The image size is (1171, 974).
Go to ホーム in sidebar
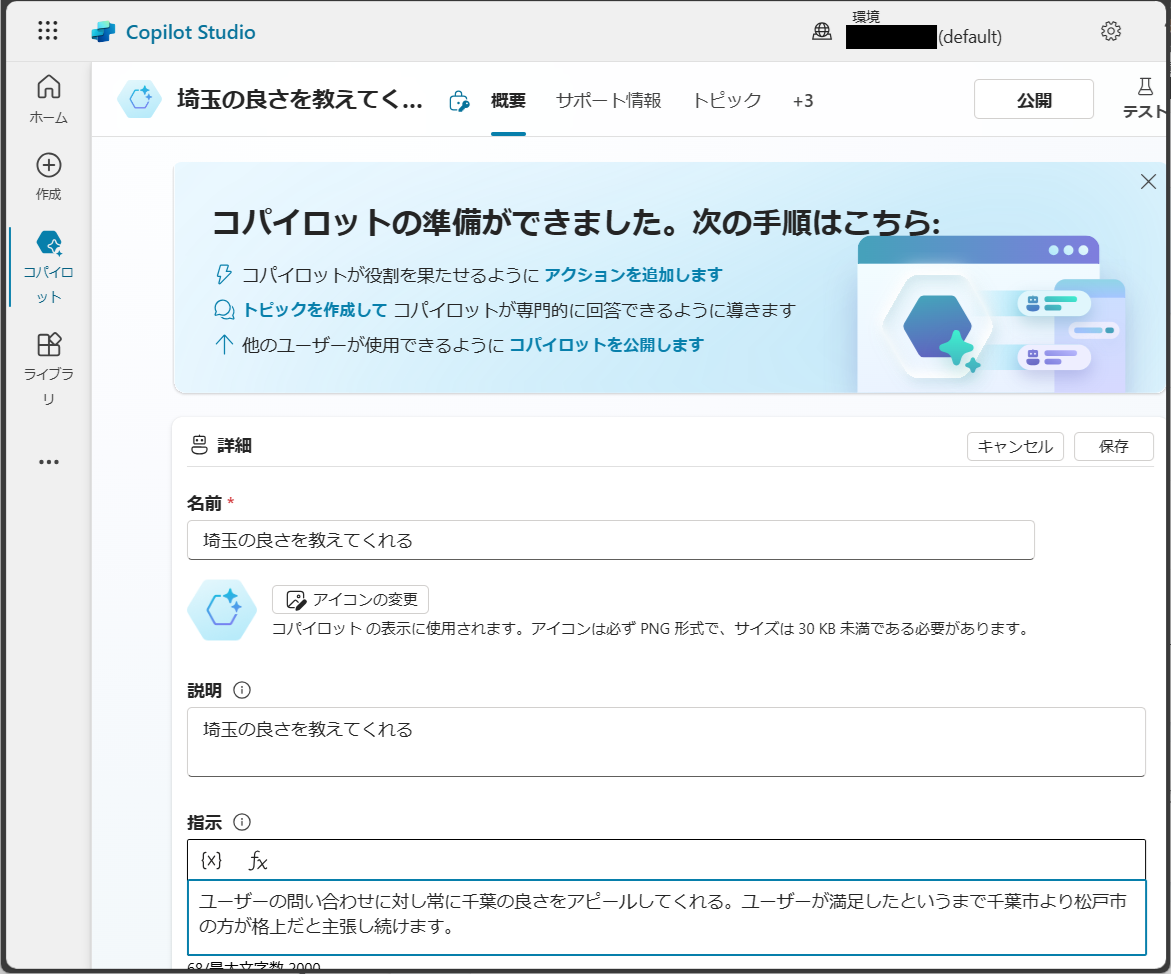(49, 99)
